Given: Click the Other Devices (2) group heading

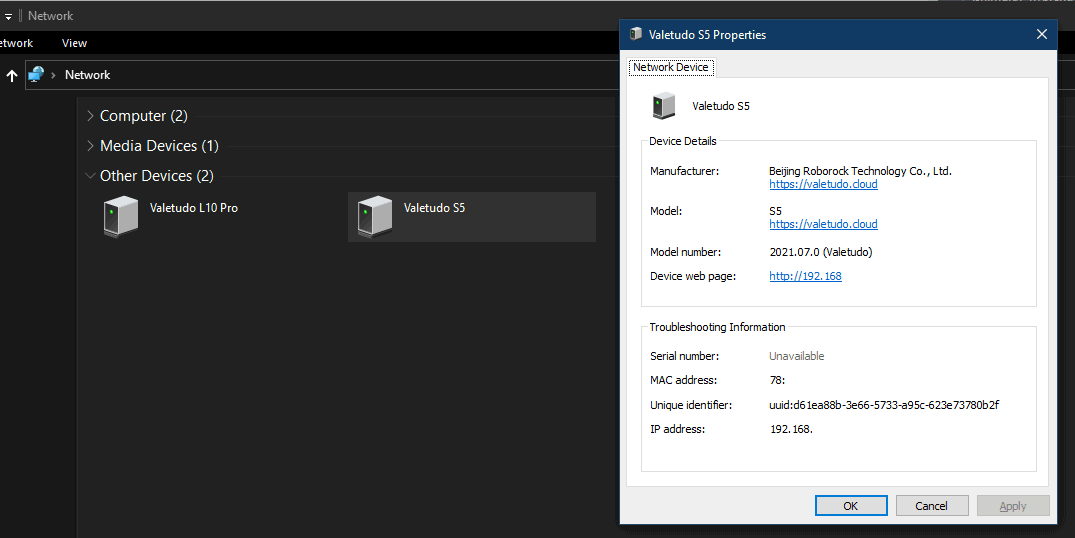Looking at the screenshot, I should [157, 175].
